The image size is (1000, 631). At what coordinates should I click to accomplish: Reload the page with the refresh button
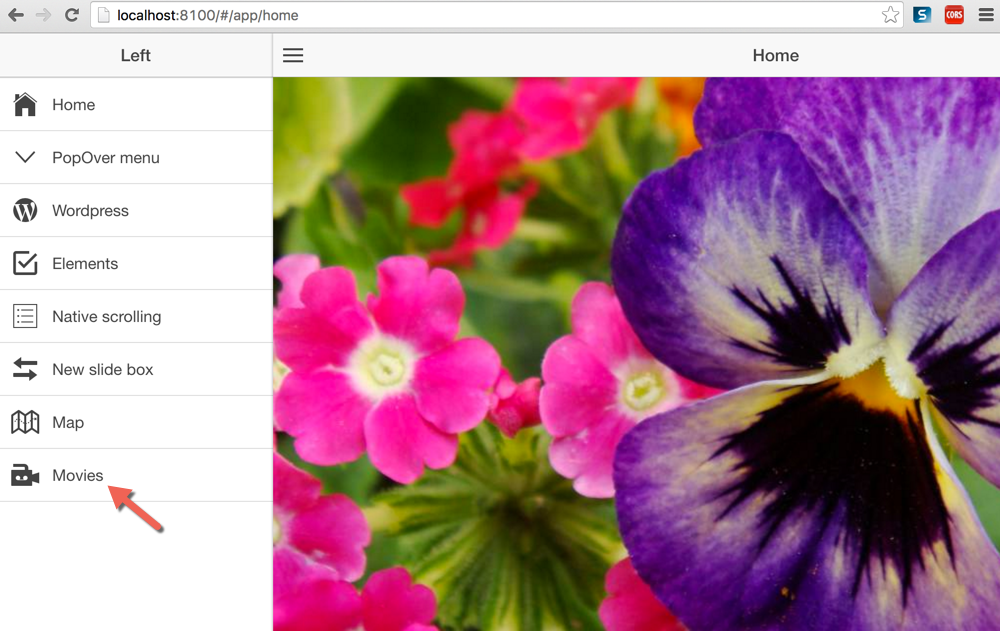pos(71,15)
